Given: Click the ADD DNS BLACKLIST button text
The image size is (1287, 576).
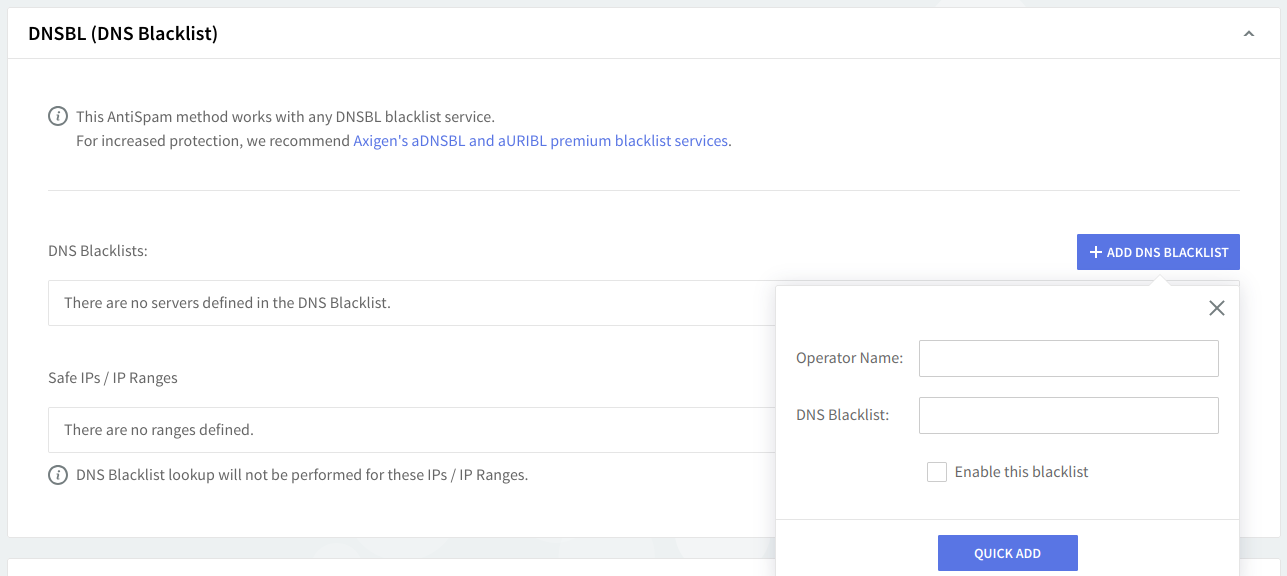Looking at the screenshot, I should click(x=1167, y=252).
